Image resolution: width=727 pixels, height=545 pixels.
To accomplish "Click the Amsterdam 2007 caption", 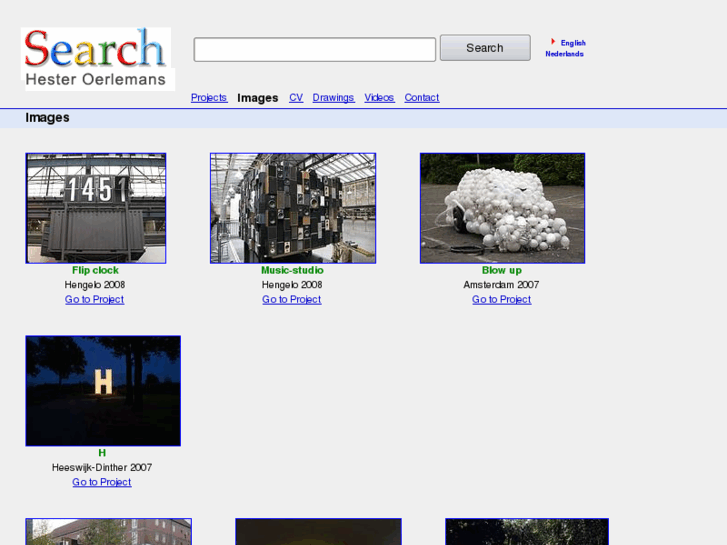I will click(501, 284).
